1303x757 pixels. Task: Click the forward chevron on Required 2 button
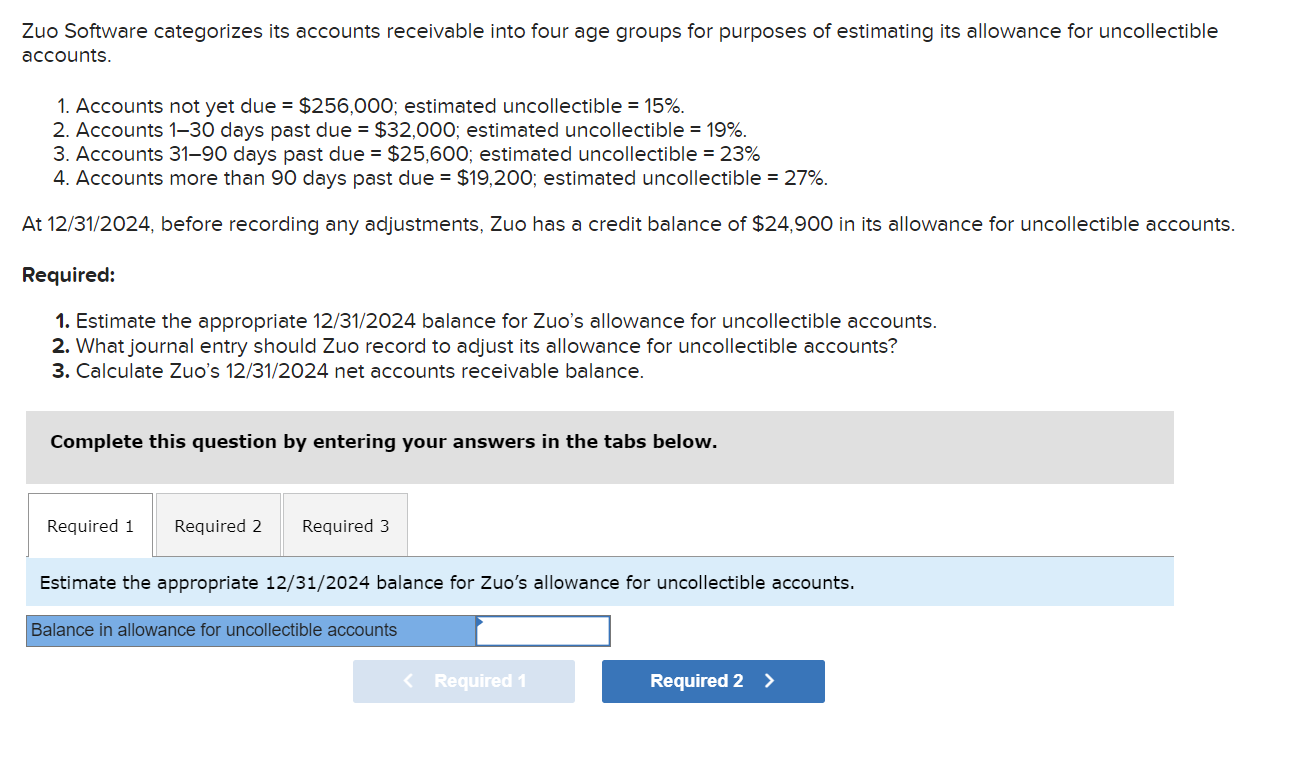click(770, 681)
